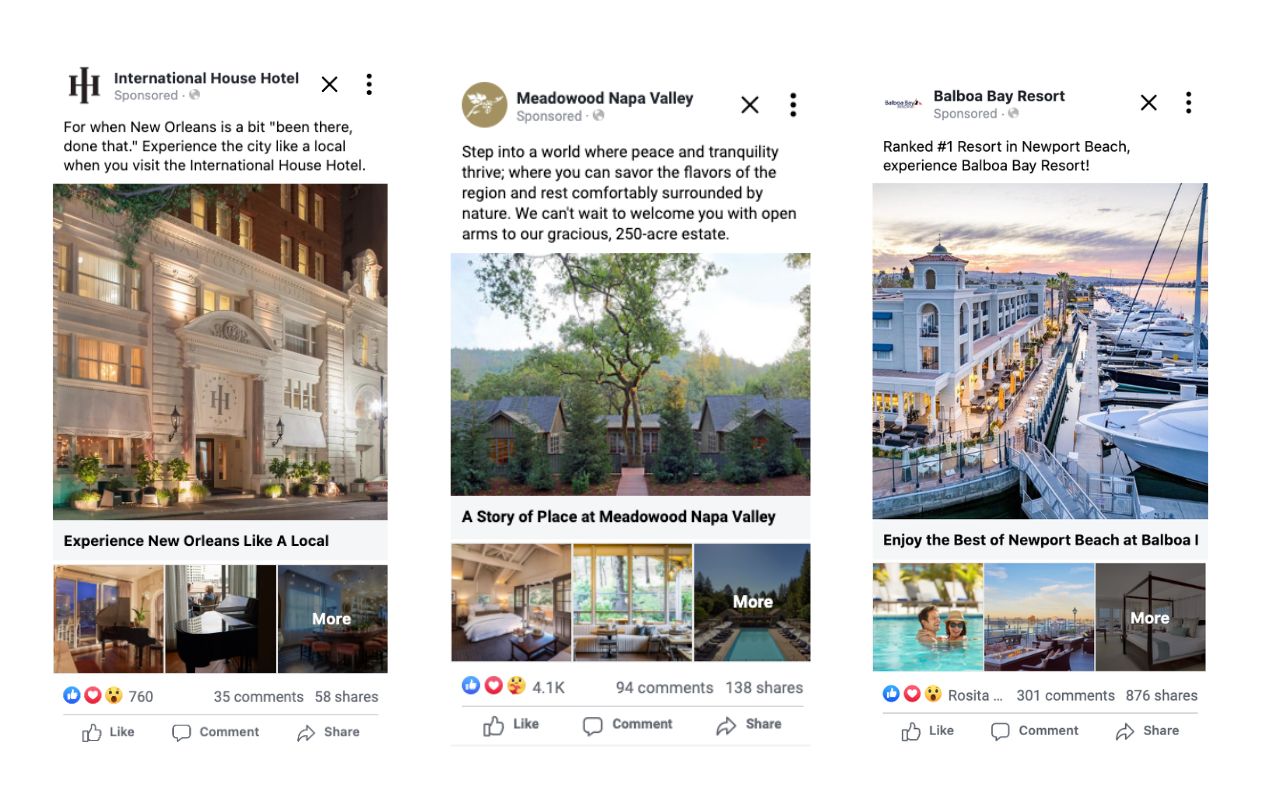Open three-dot menu on International House Hotel ad
The height and width of the screenshot is (800, 1280).
(x=369, y=84)
